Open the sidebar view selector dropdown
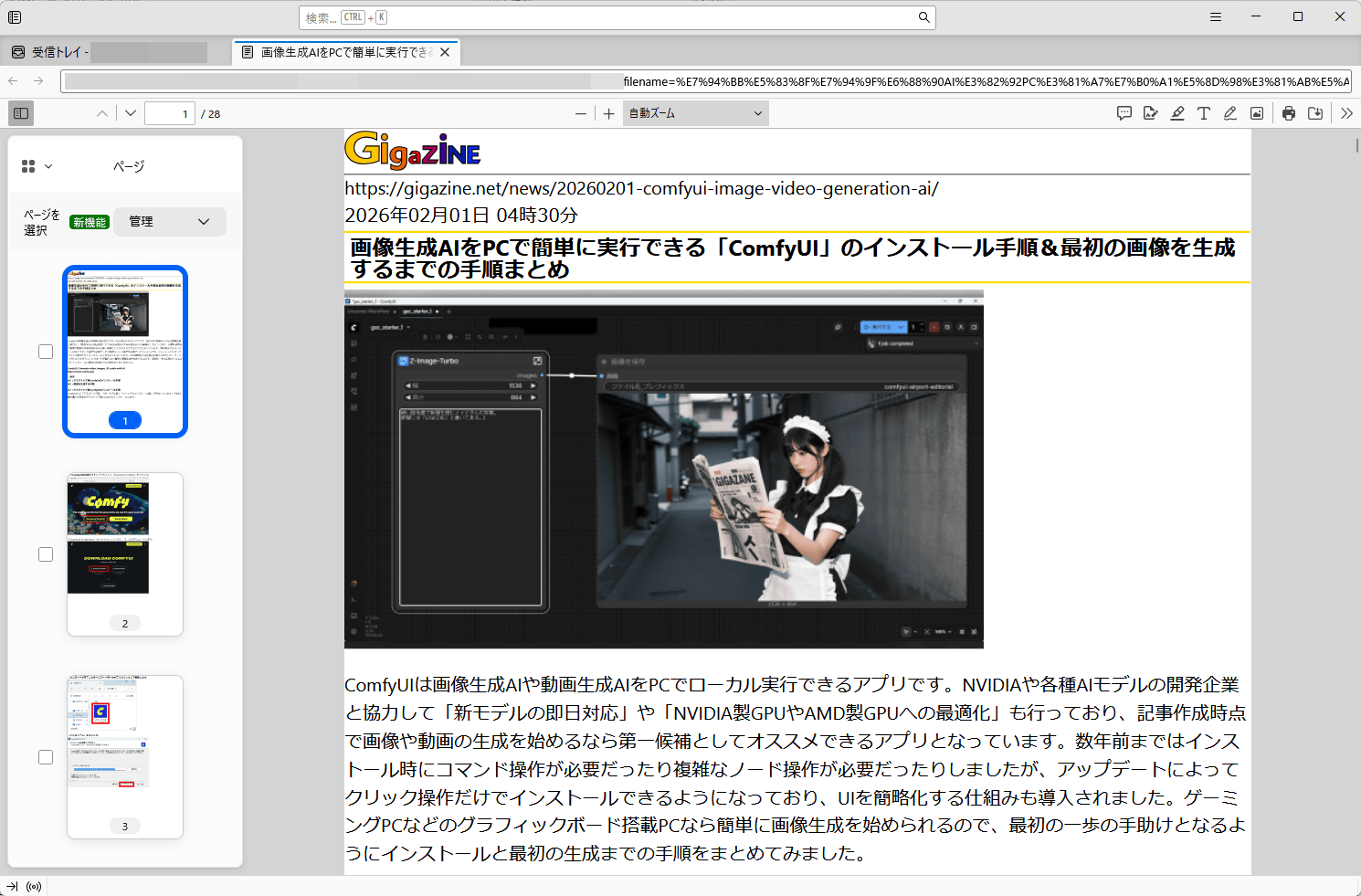 (37, 166)
